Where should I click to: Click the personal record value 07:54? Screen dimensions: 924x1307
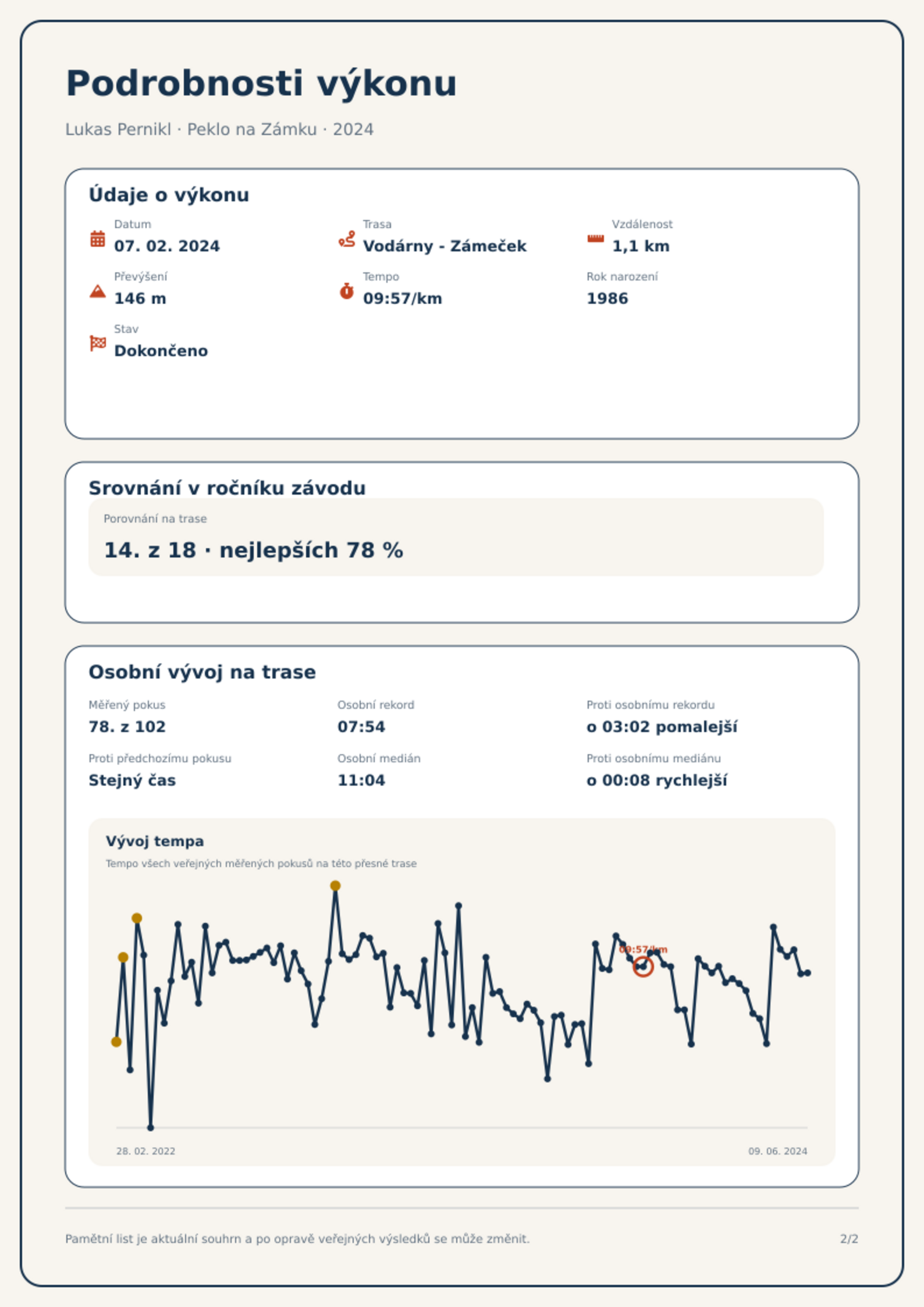[361, 727]
